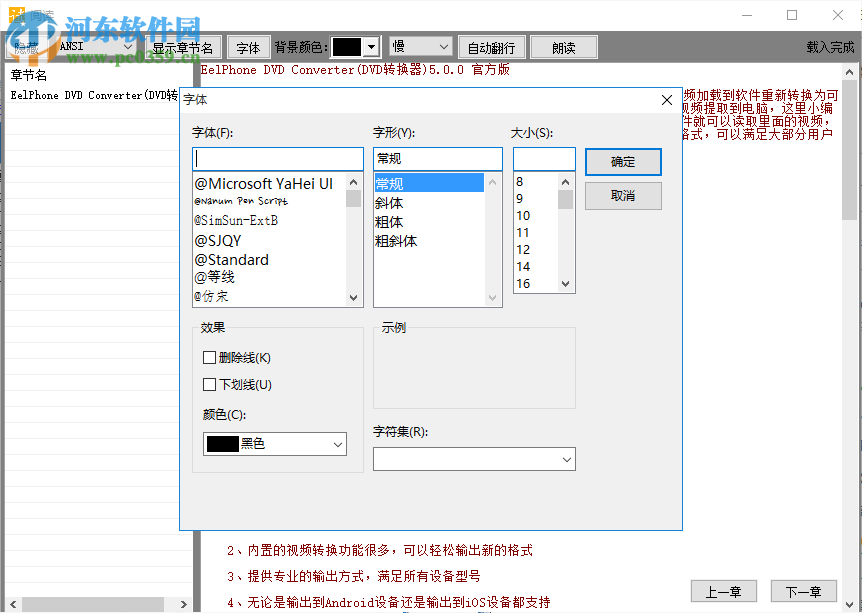Confirm font settings with 确定 button

coord(623,161)
